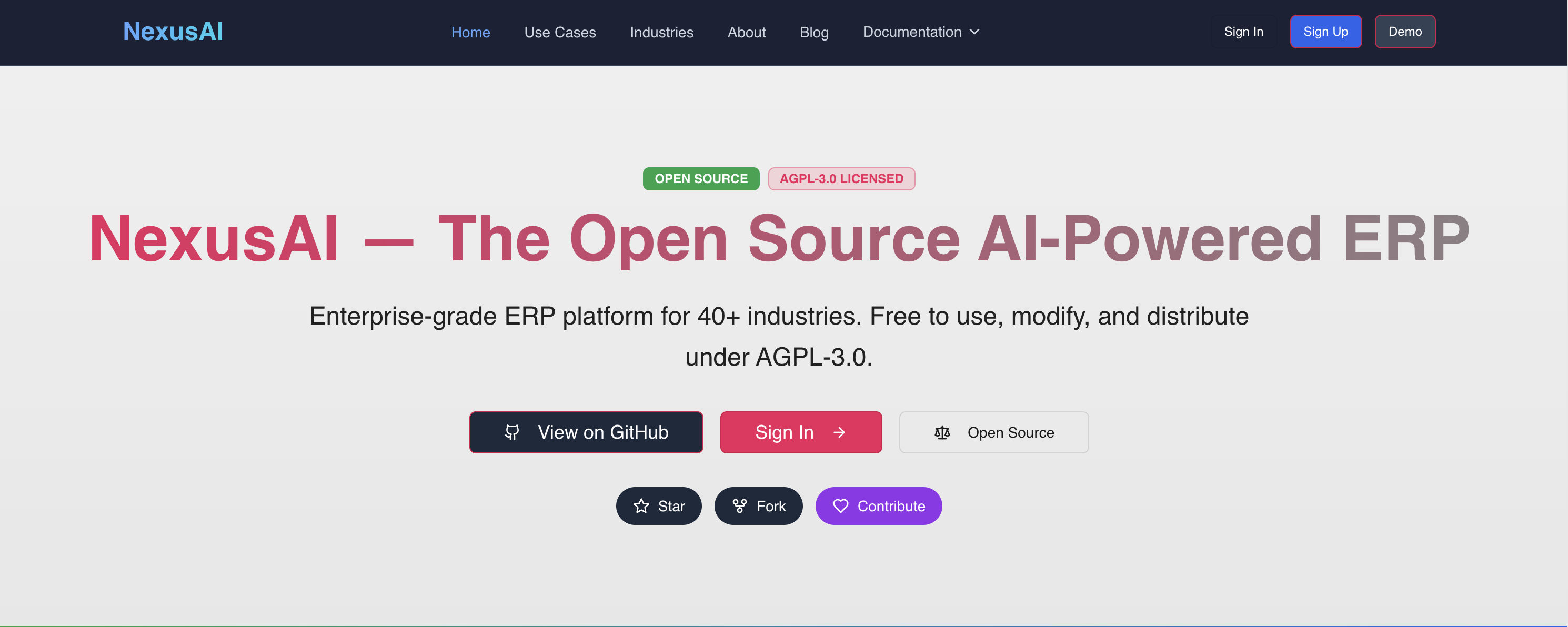Click the arrow icon inside Sign In button

tap(839, 432)
